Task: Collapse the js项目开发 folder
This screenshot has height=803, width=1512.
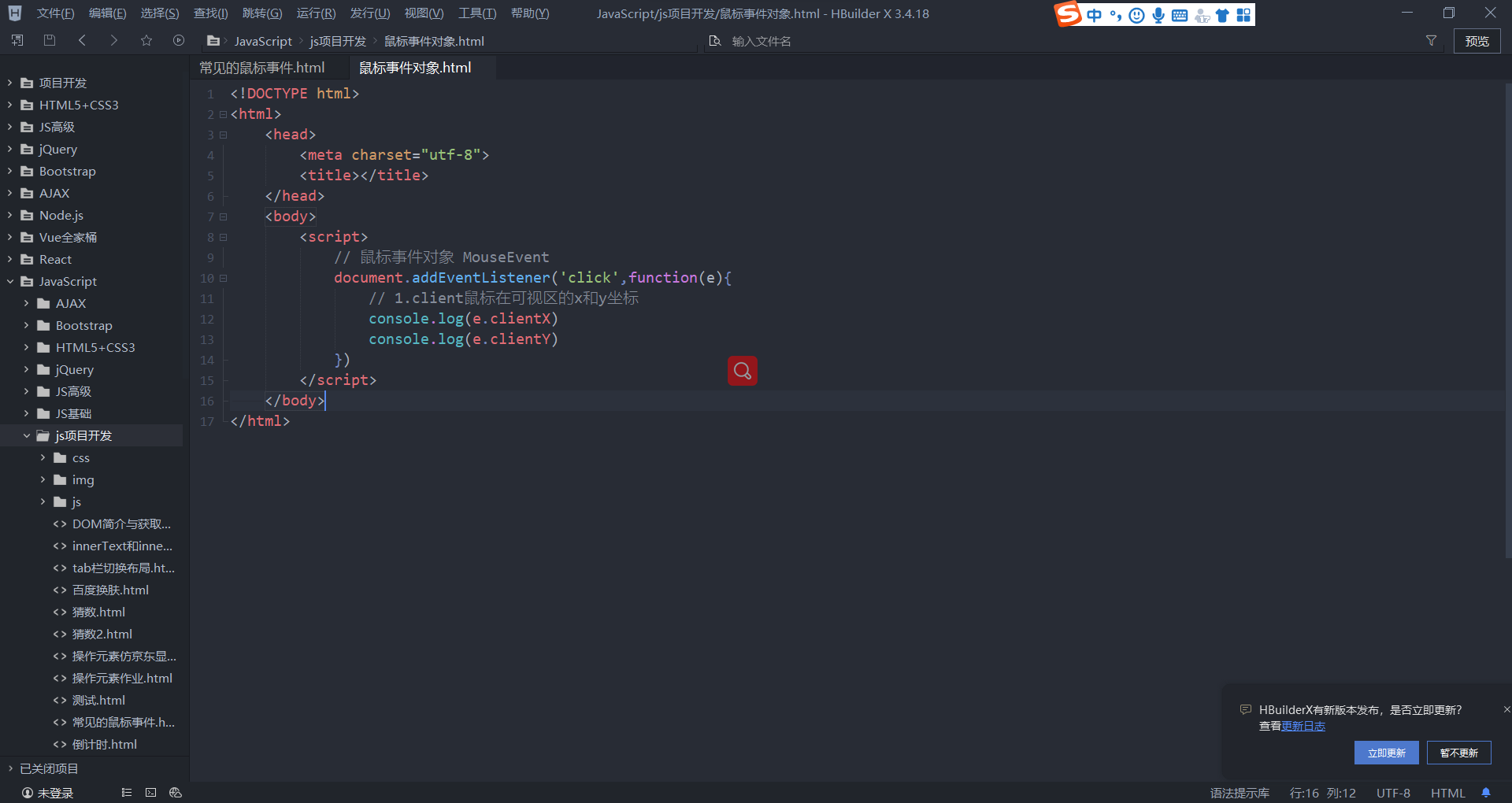Action: pyautogui.click(x=28, y=435)
